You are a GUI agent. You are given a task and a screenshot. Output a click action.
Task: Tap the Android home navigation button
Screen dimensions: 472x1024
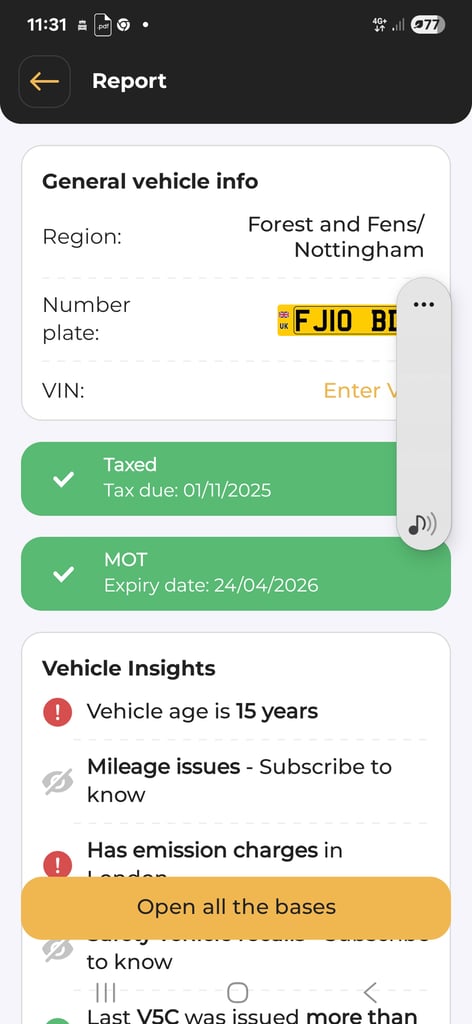237,993
